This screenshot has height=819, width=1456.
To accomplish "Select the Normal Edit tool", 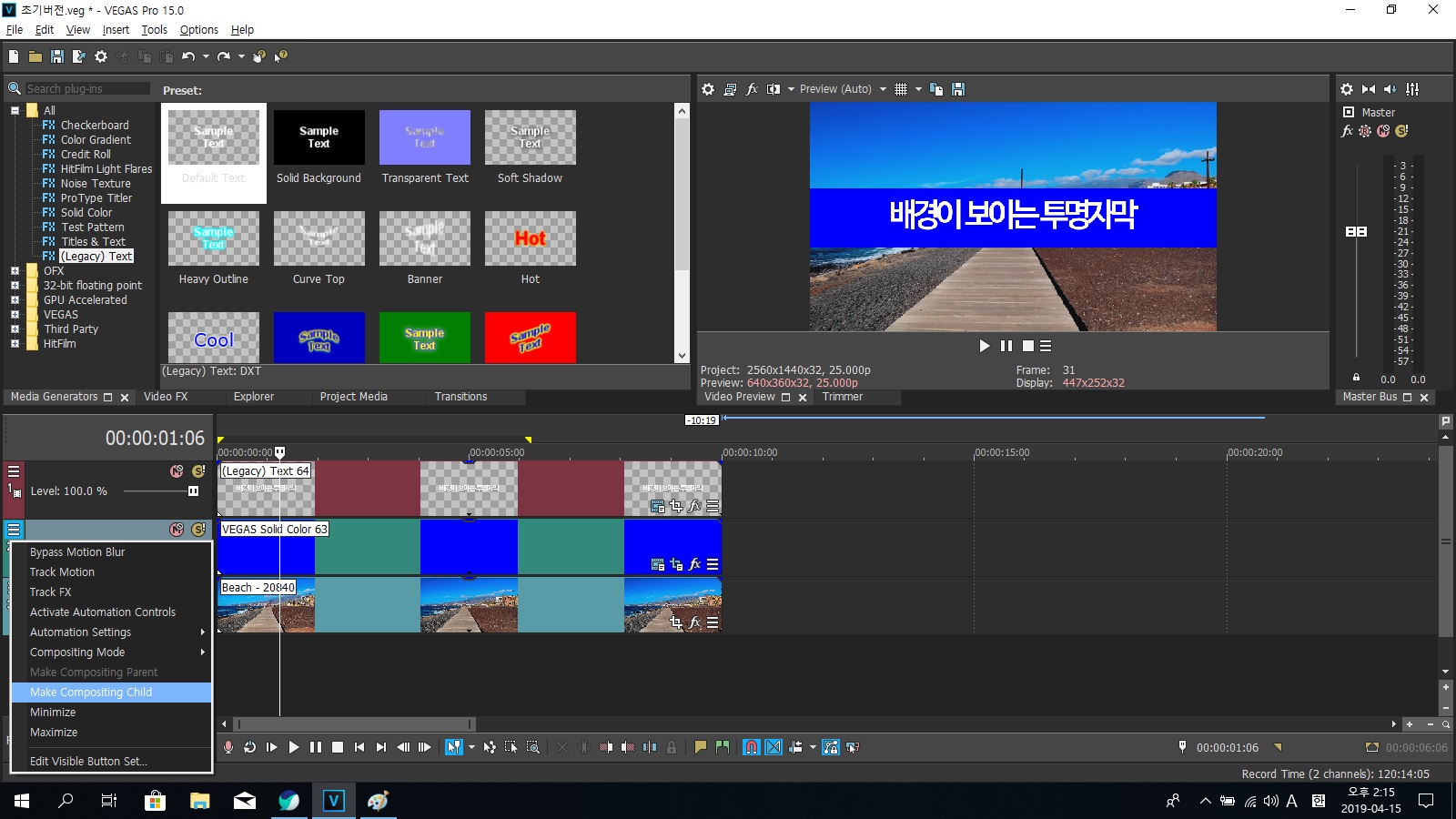I will click(454, 747).
